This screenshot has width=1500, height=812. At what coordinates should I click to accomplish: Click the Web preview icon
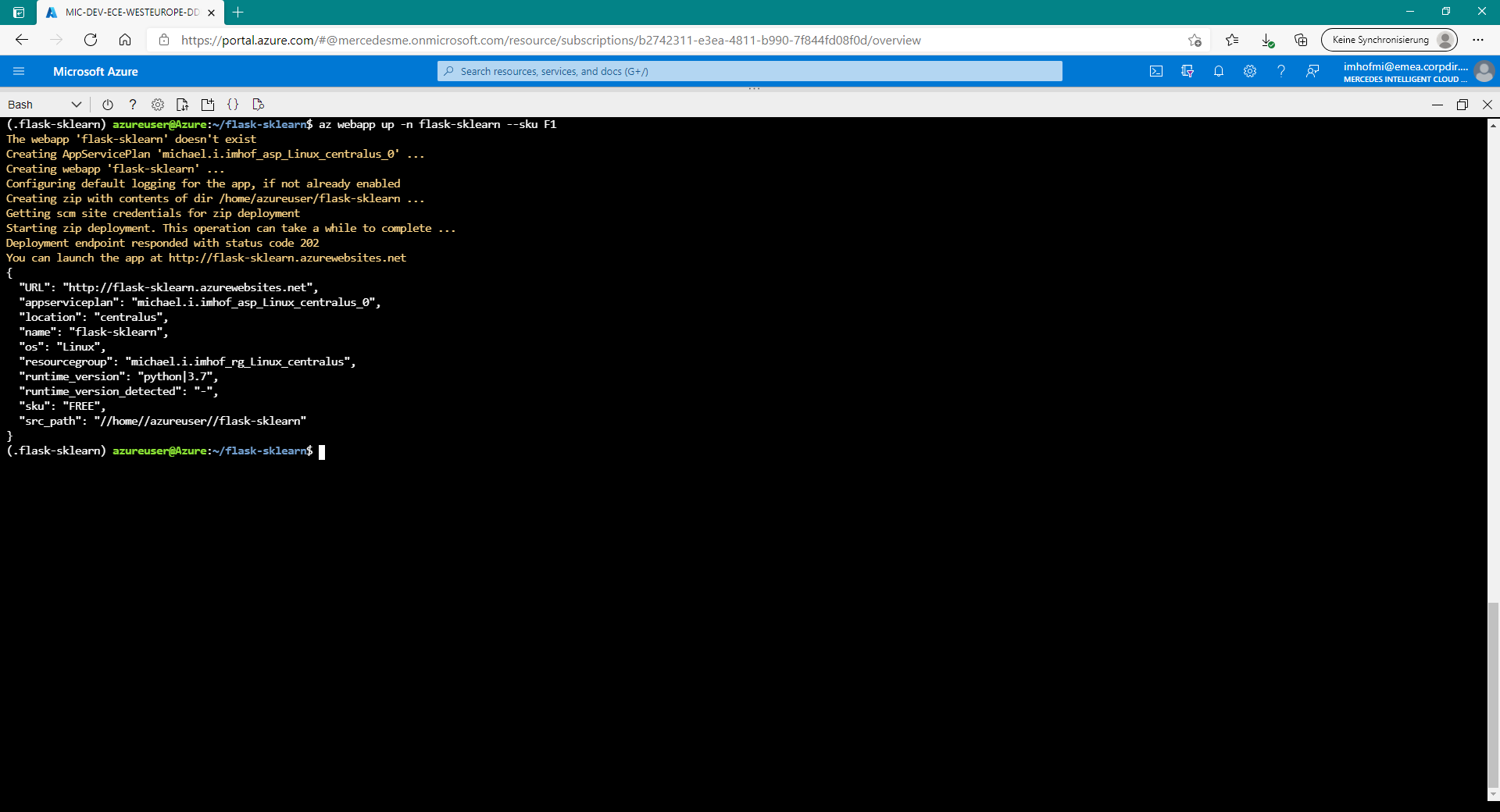pos(259,105)
